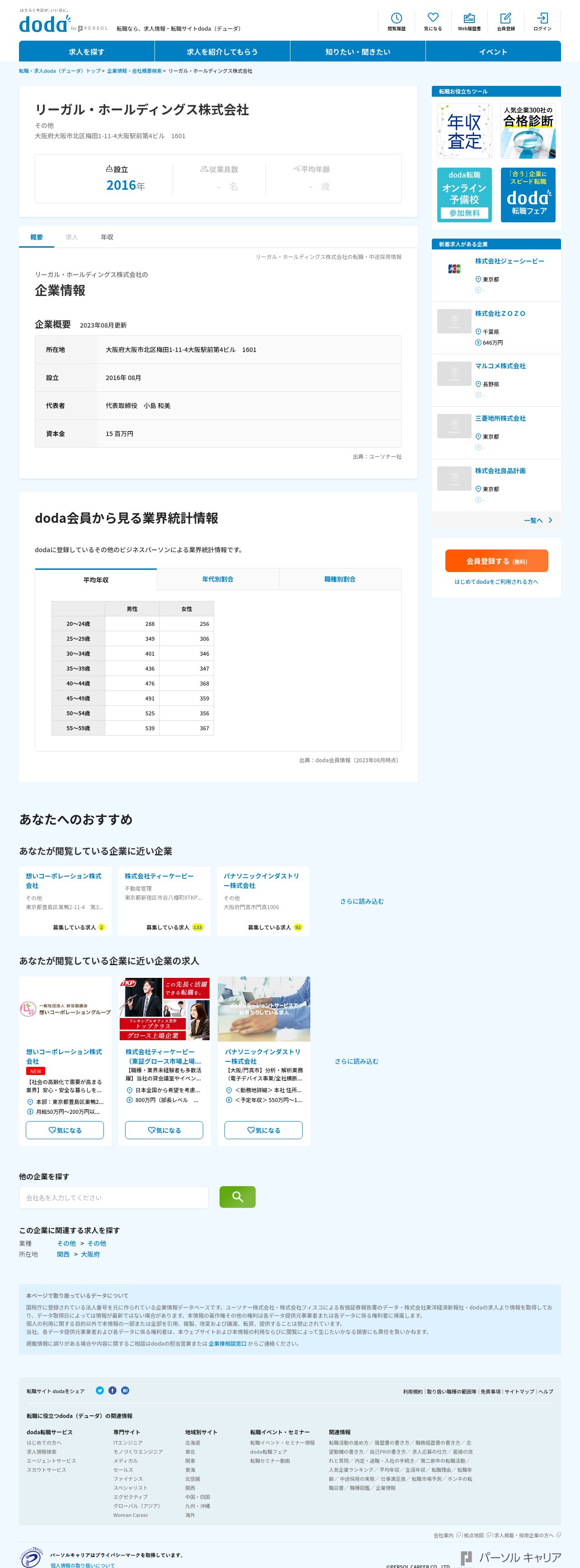
Task: Open 三菱地所株式会社 company link
Action: [500, 418]
